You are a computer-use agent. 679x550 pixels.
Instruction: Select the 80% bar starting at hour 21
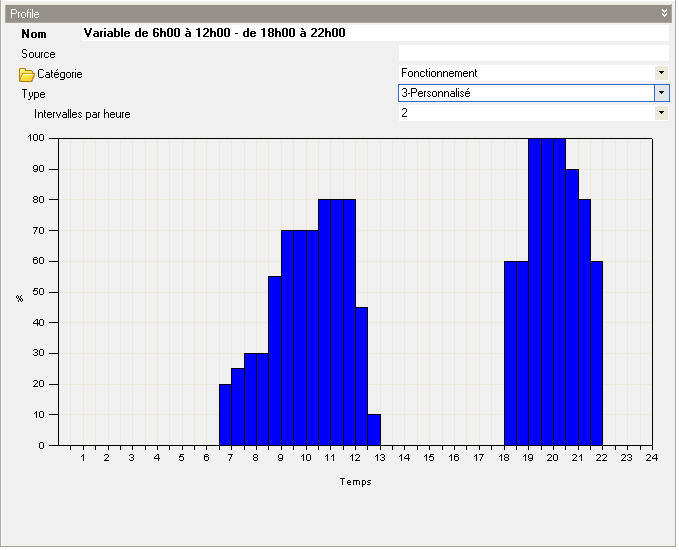pyautogui.click(x=584, y=322)
